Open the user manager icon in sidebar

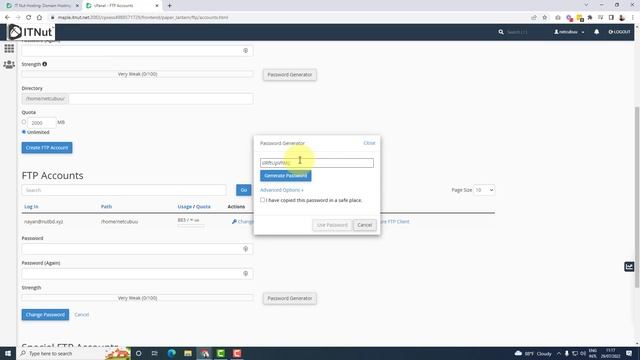click(x=9, y=64)
